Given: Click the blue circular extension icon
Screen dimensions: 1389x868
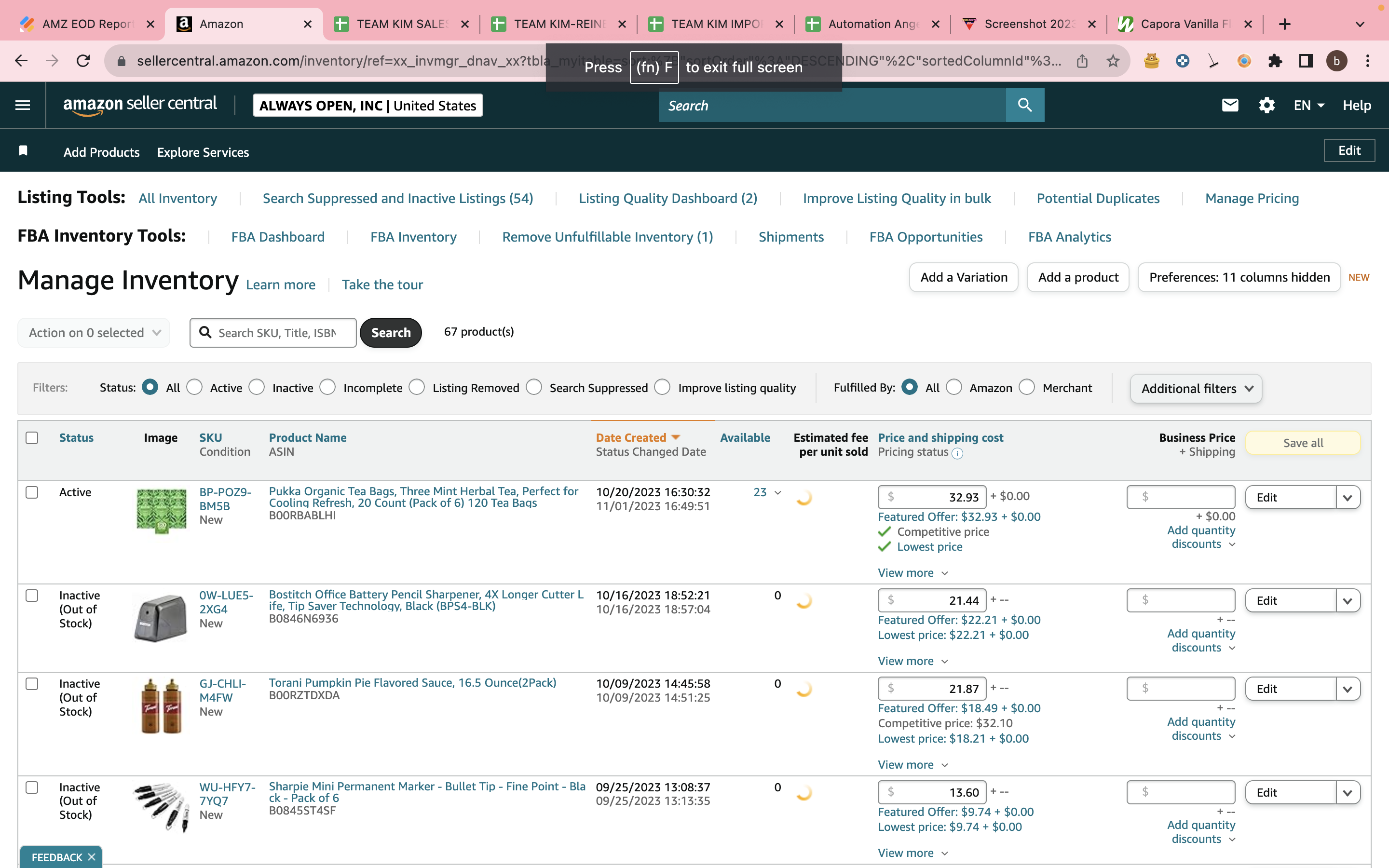Looking at the screenshot, I should coord(1183,60).
